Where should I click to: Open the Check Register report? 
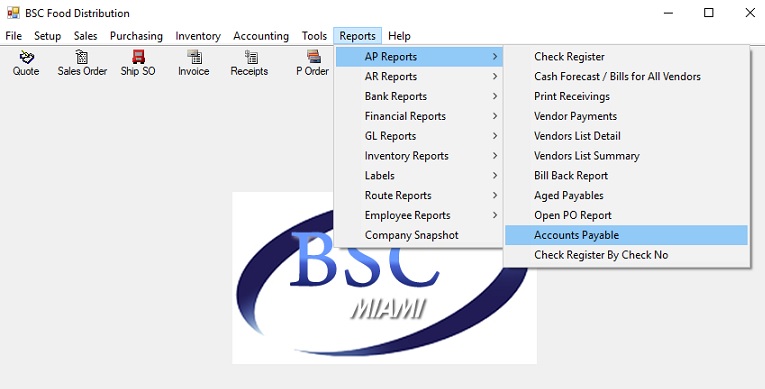point(626,57)
